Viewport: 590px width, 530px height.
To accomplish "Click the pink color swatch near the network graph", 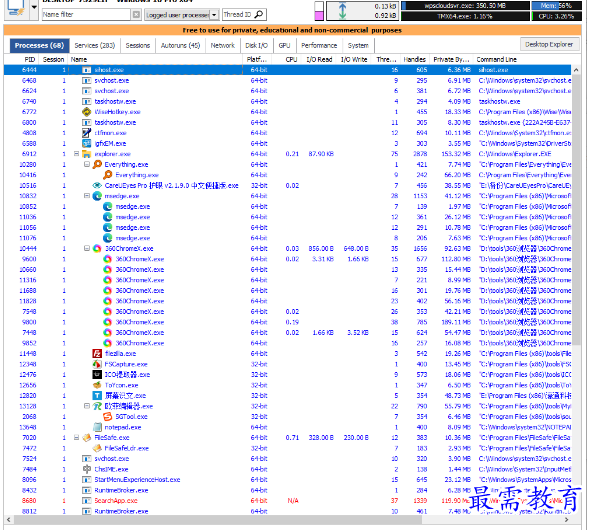I will 319,15.
